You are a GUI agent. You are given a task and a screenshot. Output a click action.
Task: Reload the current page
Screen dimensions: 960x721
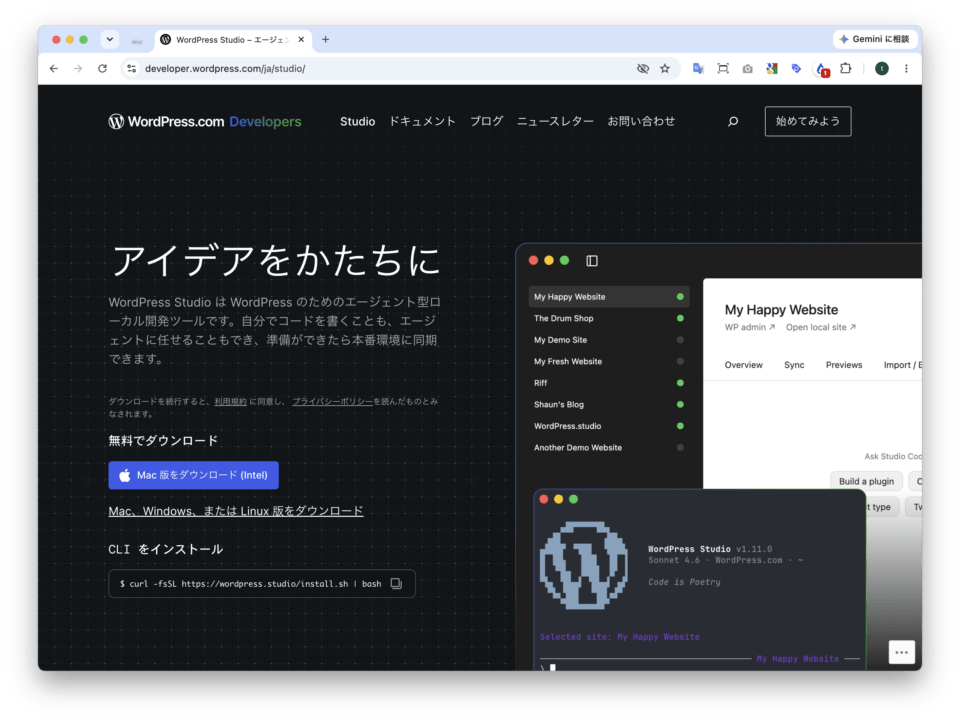[x=102, y=69]
